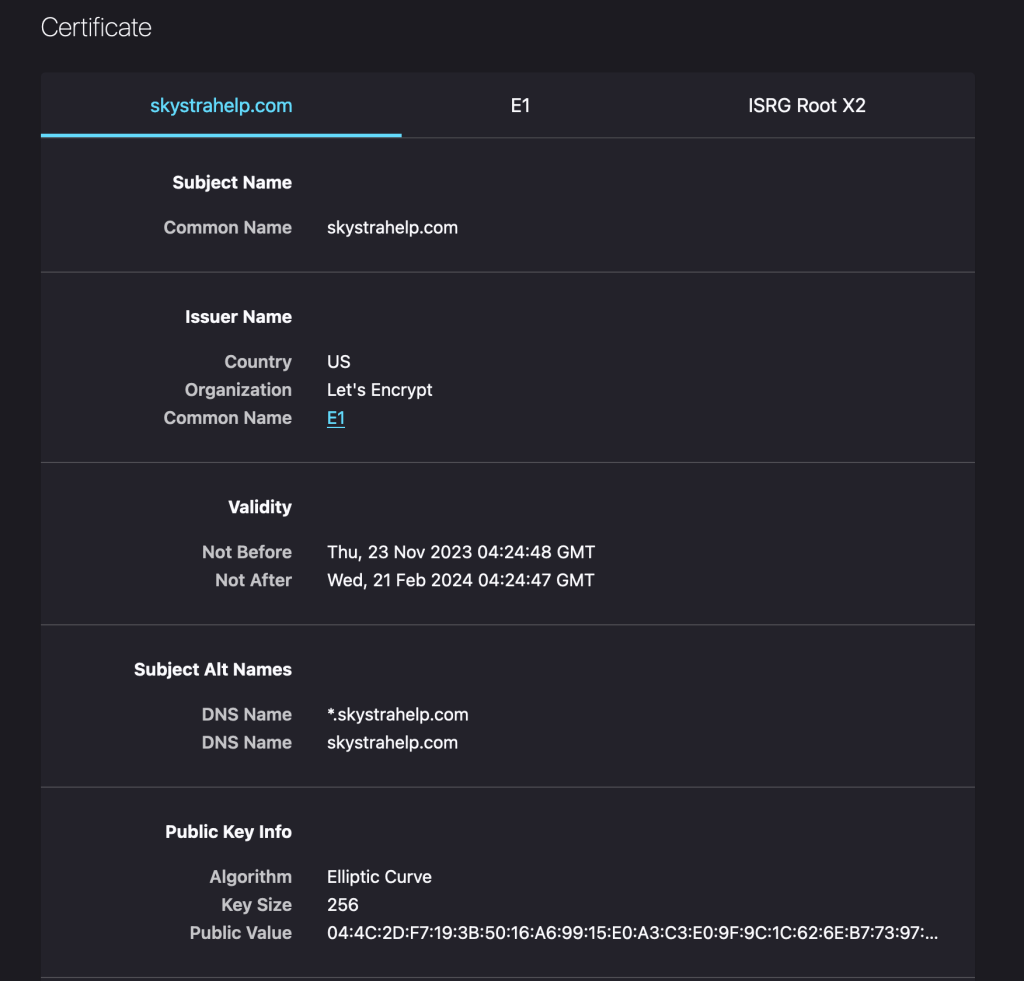This screenshot has width=1024, height=981.
Task: Click the truncated Public Value hex string
Action: pos(632,933)
